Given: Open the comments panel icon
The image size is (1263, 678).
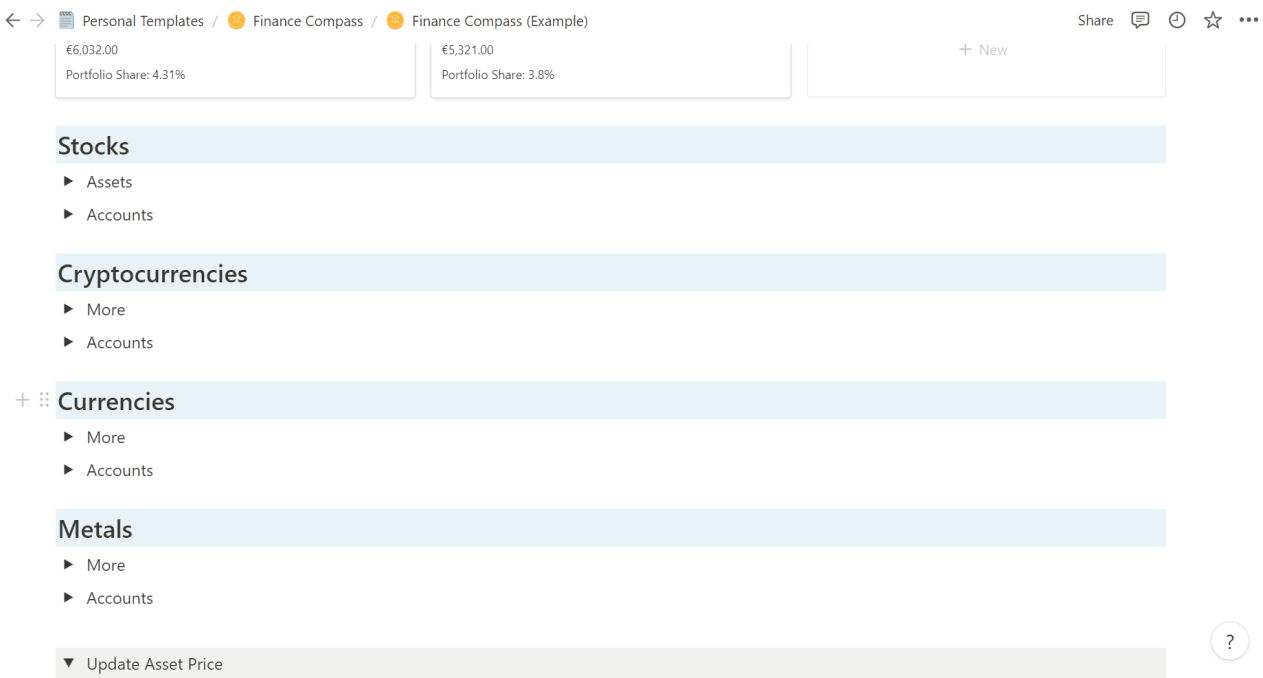Looking at the screenshot, I should point(1139,20).
